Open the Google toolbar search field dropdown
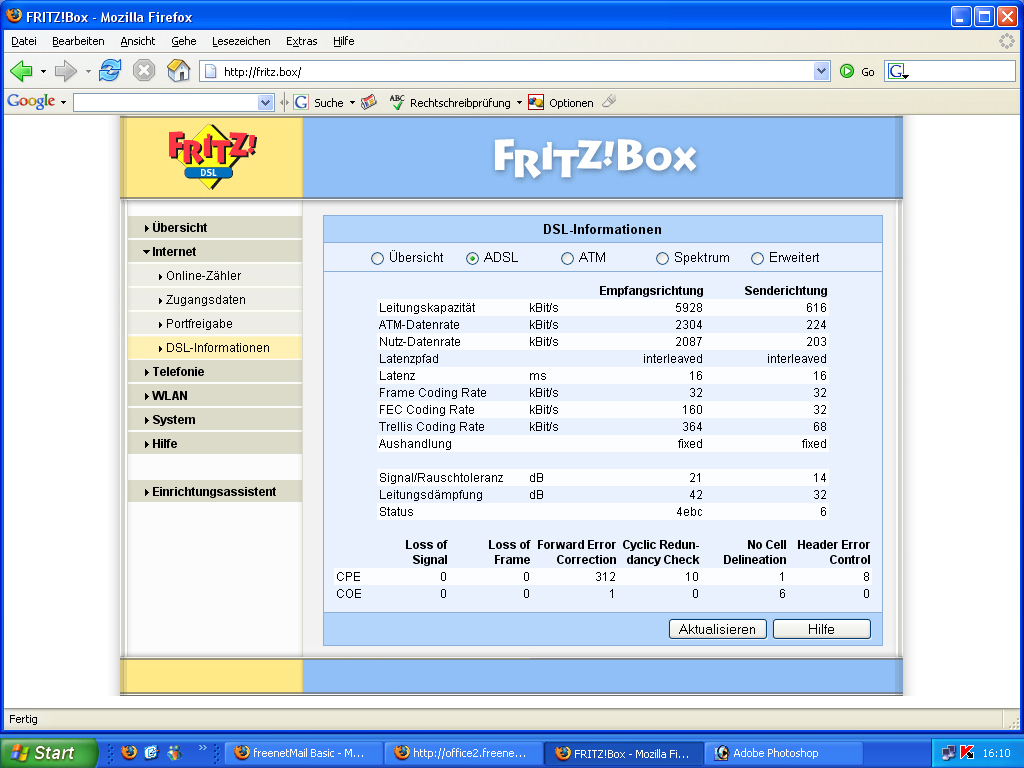The image size is (1024, 768). (x=264, y=103)
